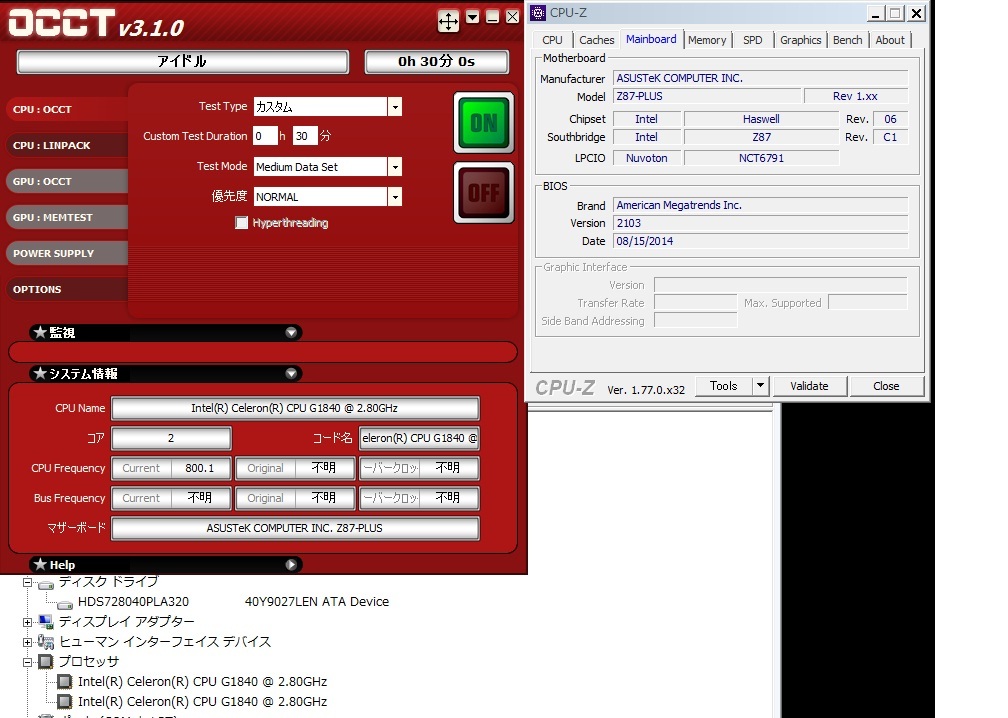1008x718 pixels.
Task: Select the GPU : OCCT test tab
Action: tap(67, 181)
